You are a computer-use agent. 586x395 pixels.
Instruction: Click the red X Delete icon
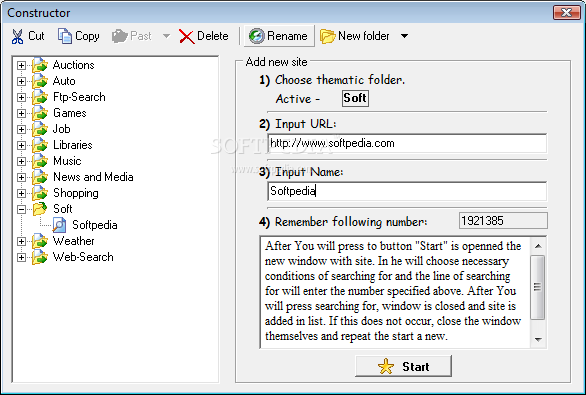186,37
